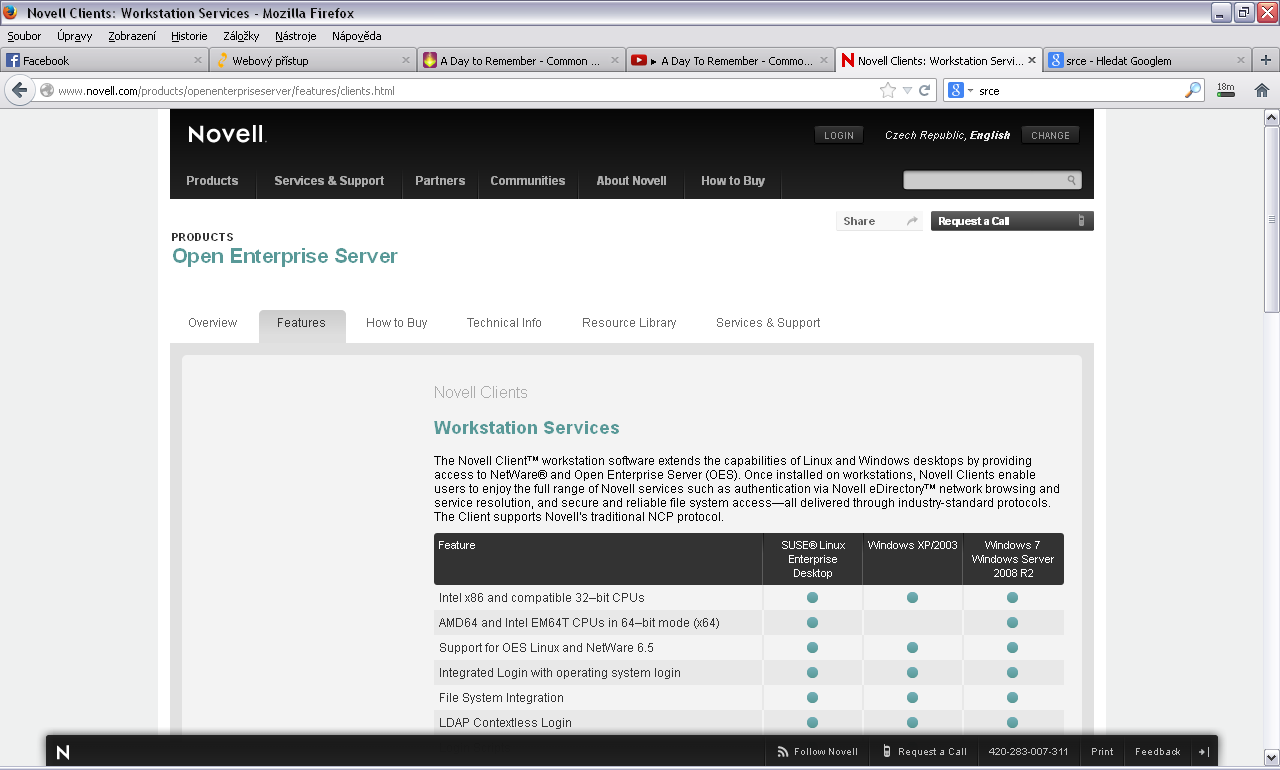Click the site search magnifier icon
1280x770 pixels.
1071,181
